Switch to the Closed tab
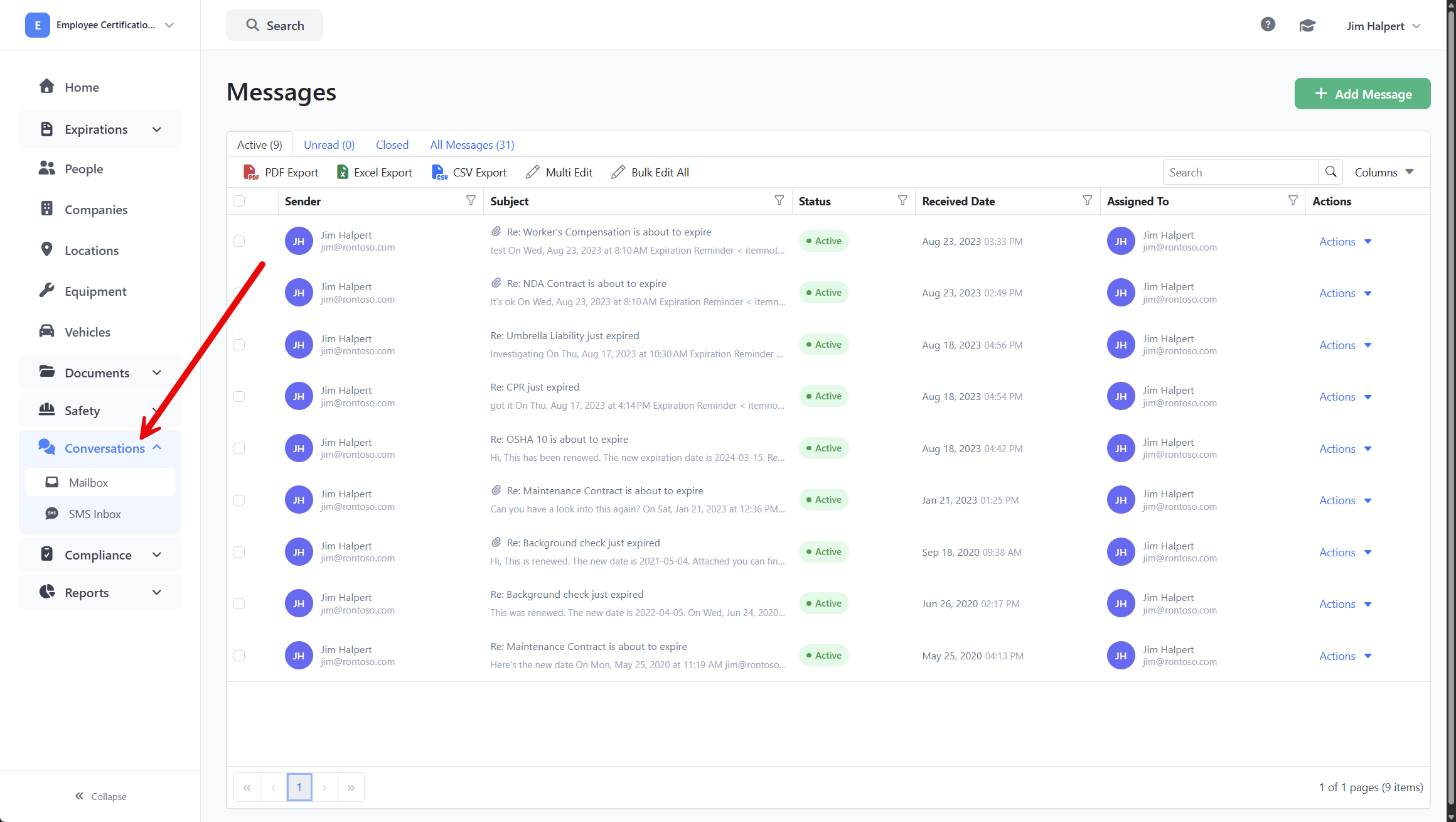This screenshot has width=1456, height=822. pyautogui.click(x=392, y=145)
